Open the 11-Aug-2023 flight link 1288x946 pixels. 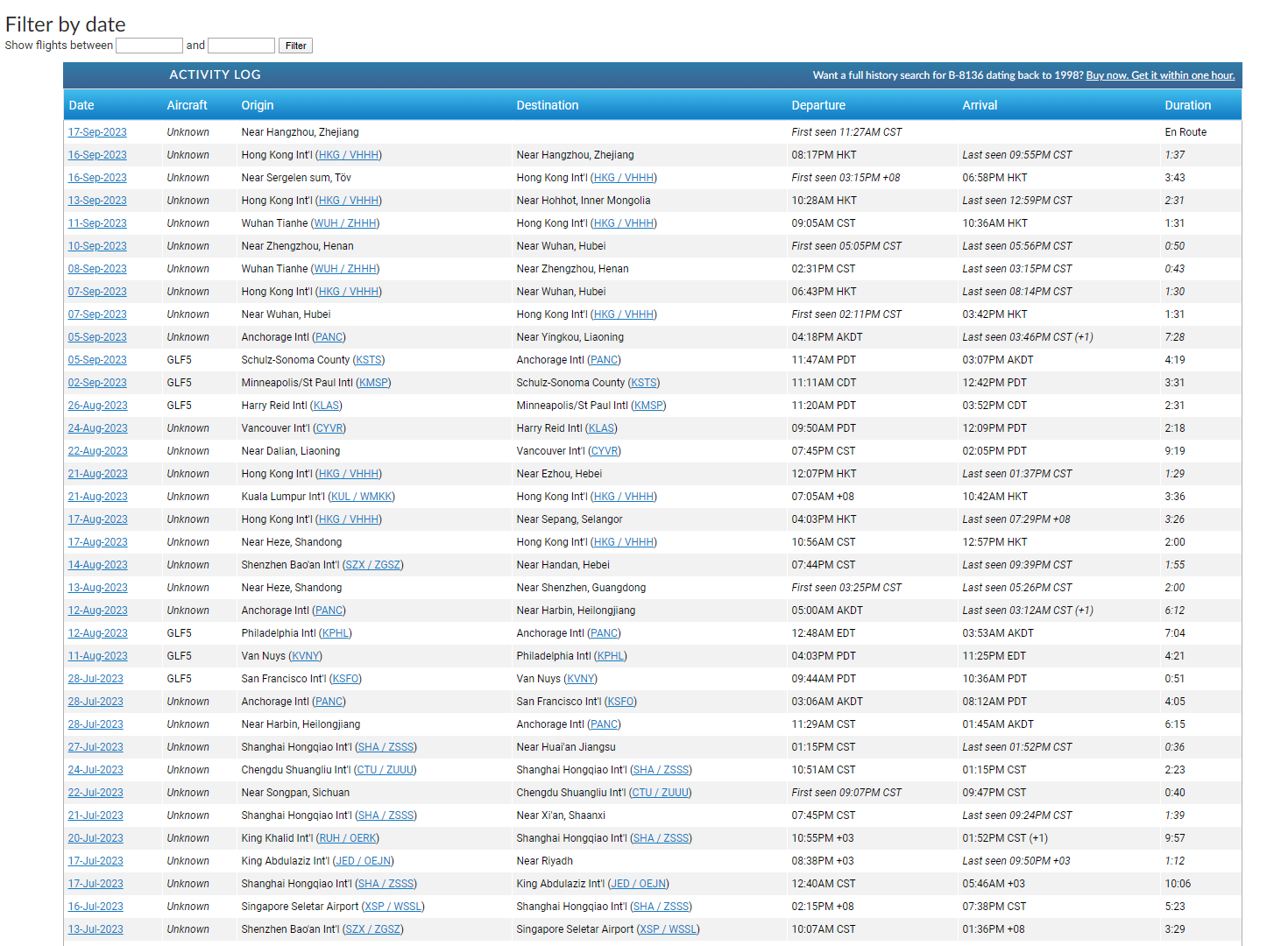point(98,656)
